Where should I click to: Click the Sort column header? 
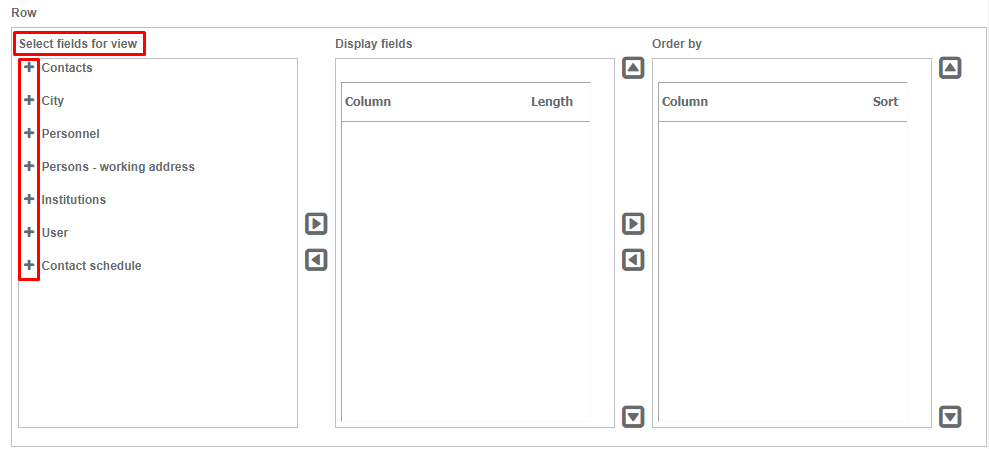885,102
